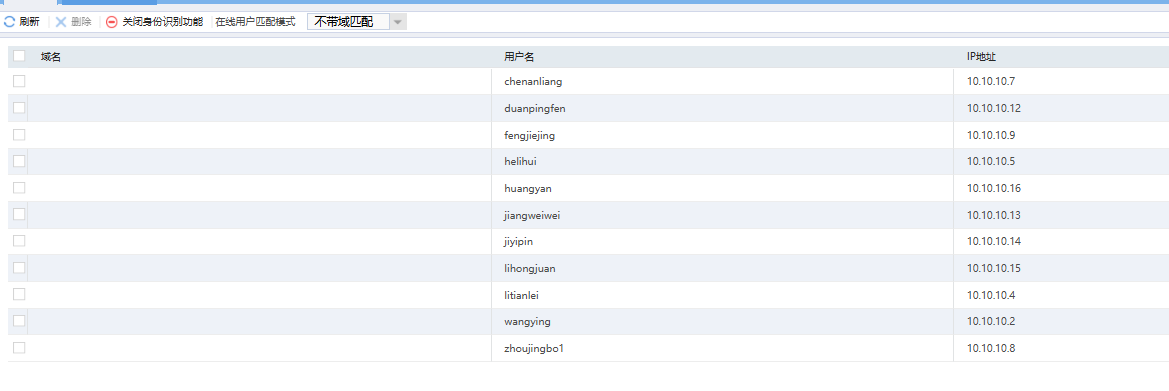This screenshot has height=391, width=1169.
Task: Select the 不带域匹配 combo box field
Action: click(x=356, y=22)
